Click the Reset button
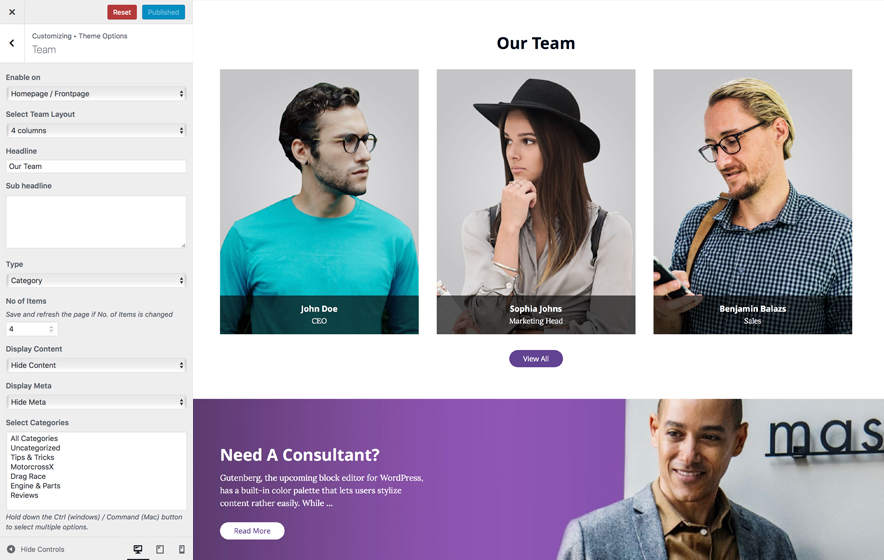 (x=122, y=12)
